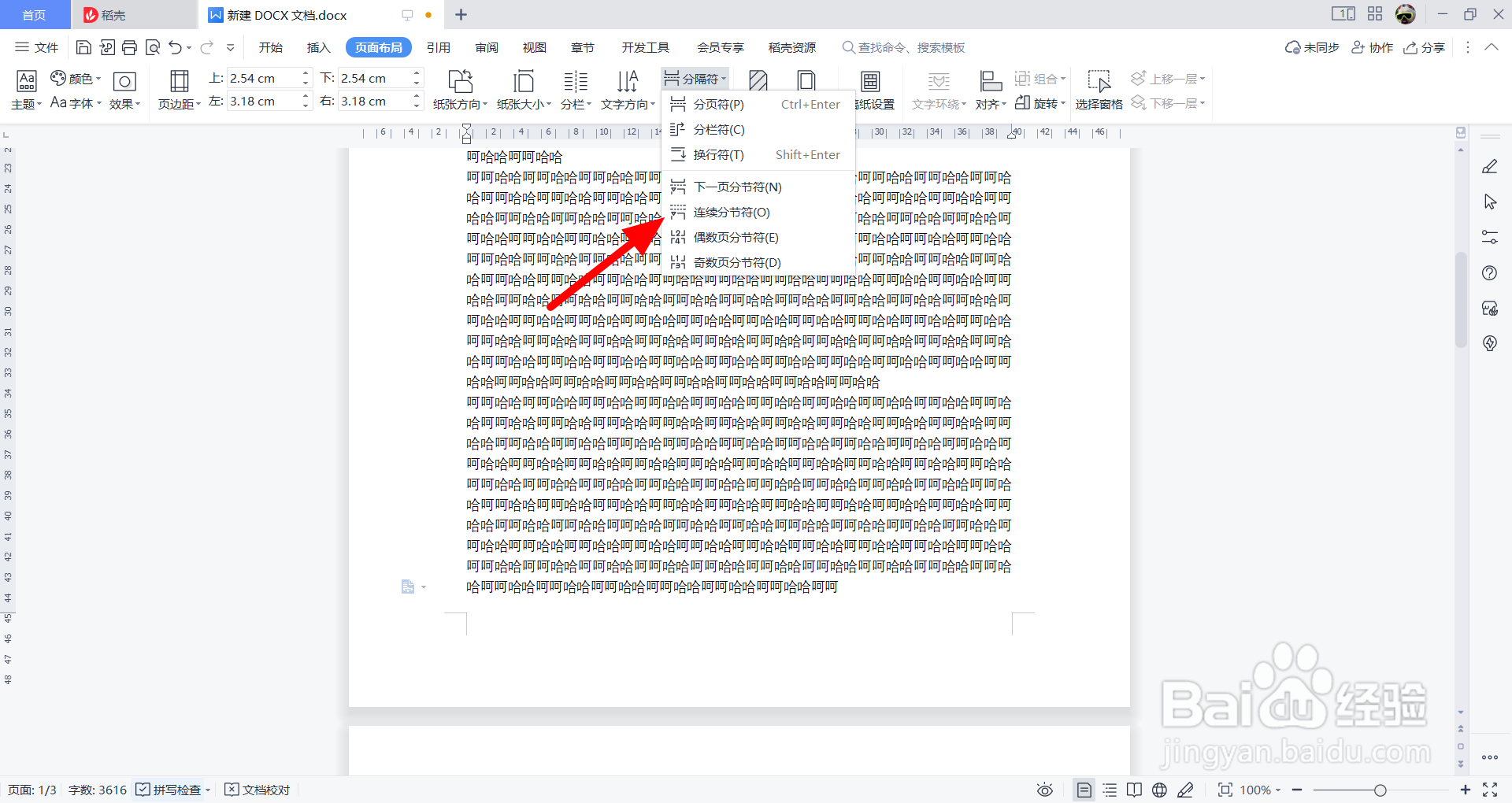
Task: Open the 分栏 columns dropdown
Action: click(x=576, y=90)
